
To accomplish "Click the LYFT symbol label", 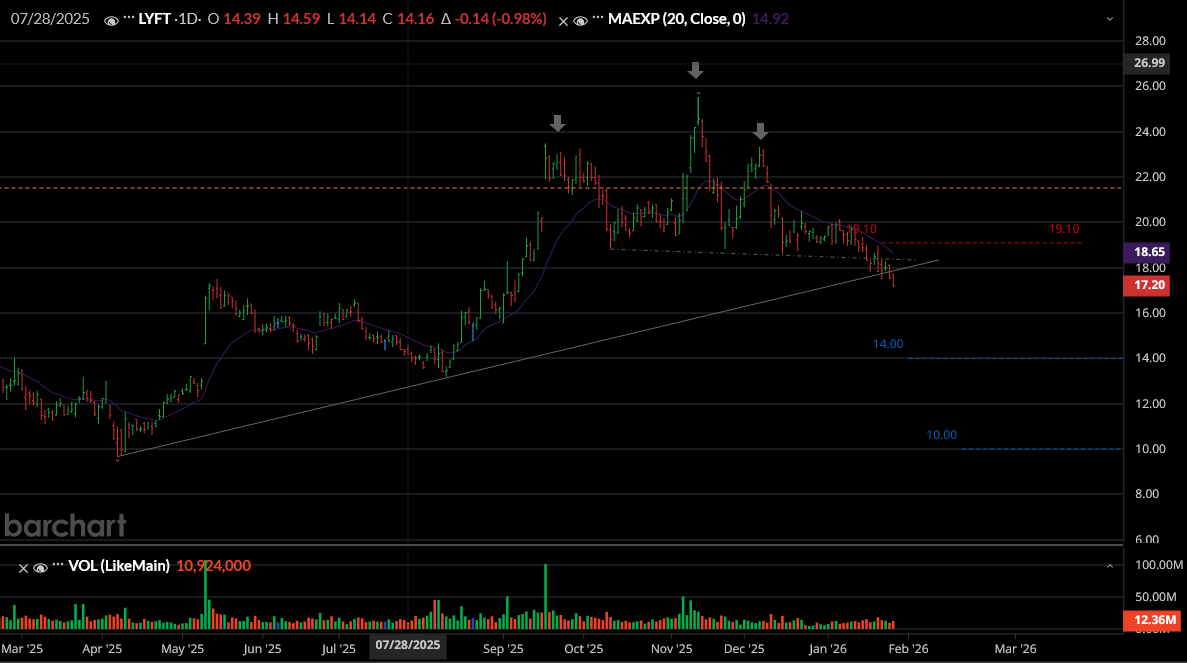I will pyautogui.click(x=154, y=19).
